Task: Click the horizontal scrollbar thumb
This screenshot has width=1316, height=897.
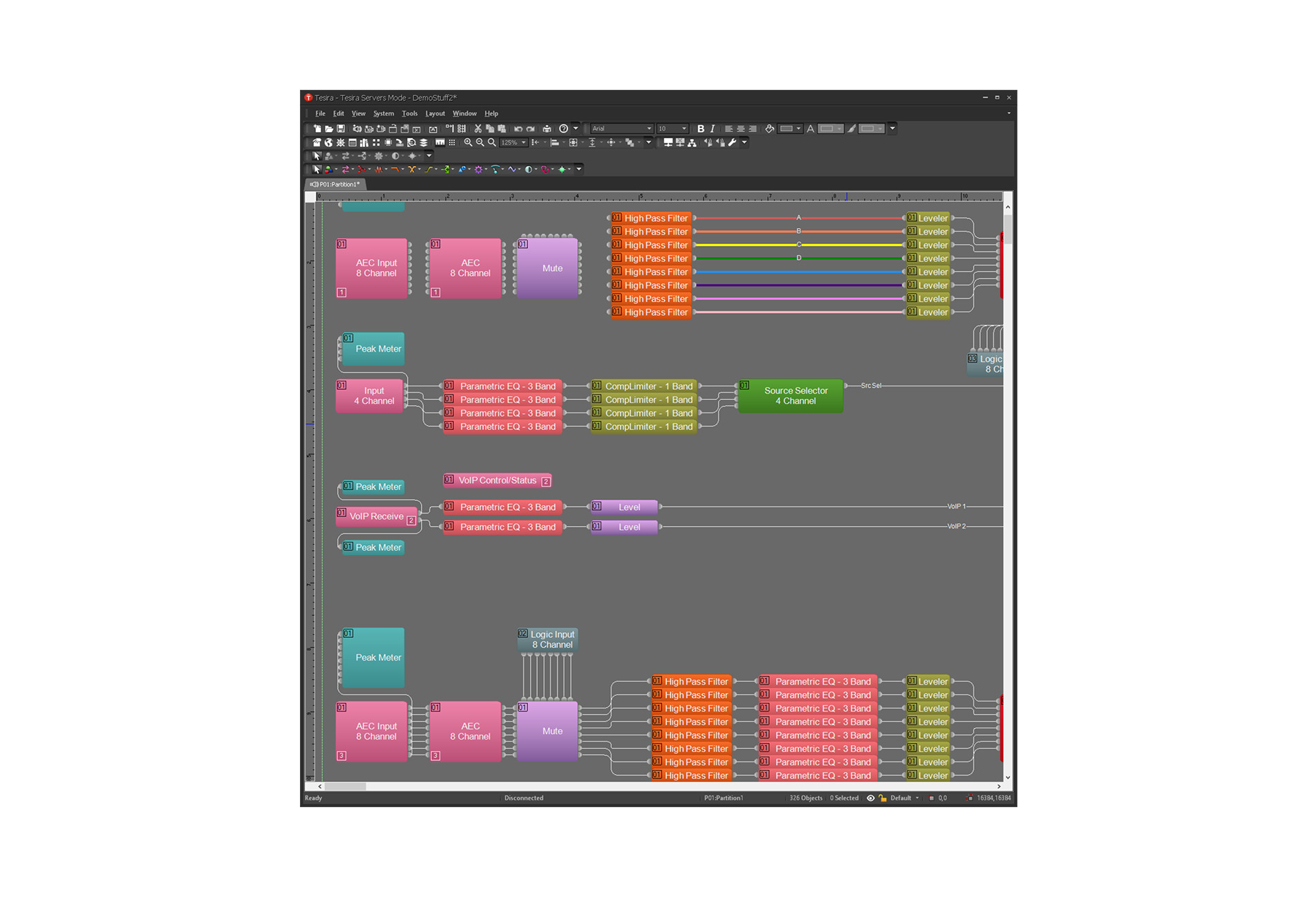Action: point(345,786)
